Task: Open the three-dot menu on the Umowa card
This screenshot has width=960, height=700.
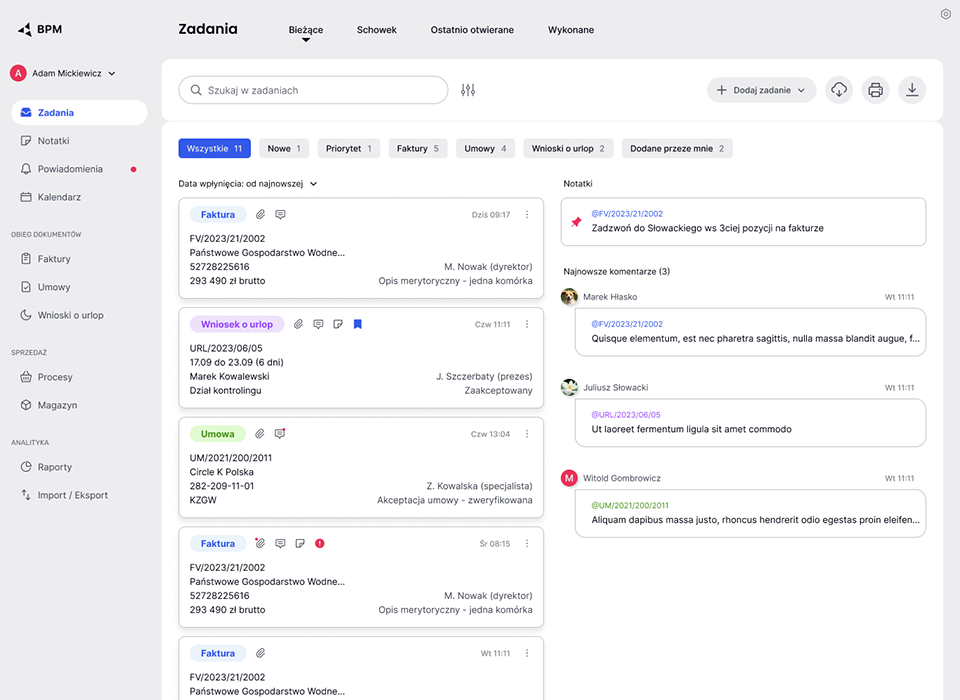Action: point(527,434)
